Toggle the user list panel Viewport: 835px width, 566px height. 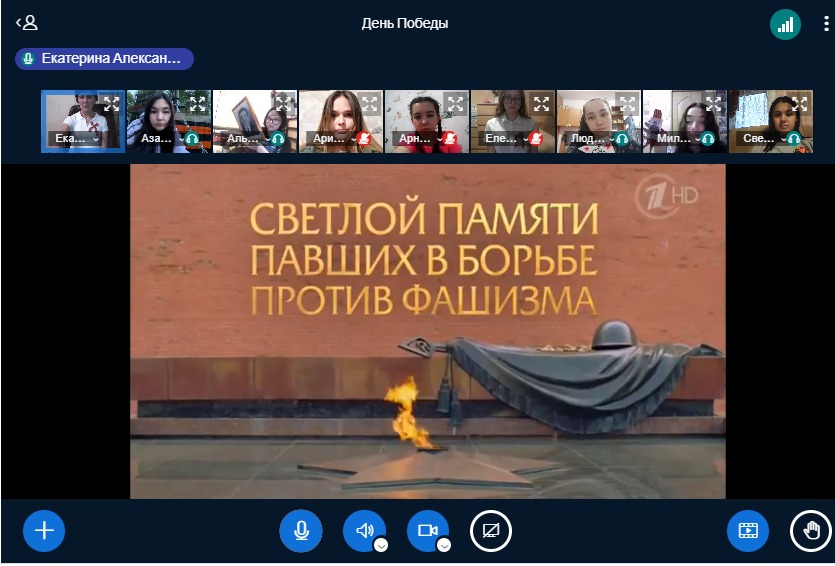tap(27, 23)
